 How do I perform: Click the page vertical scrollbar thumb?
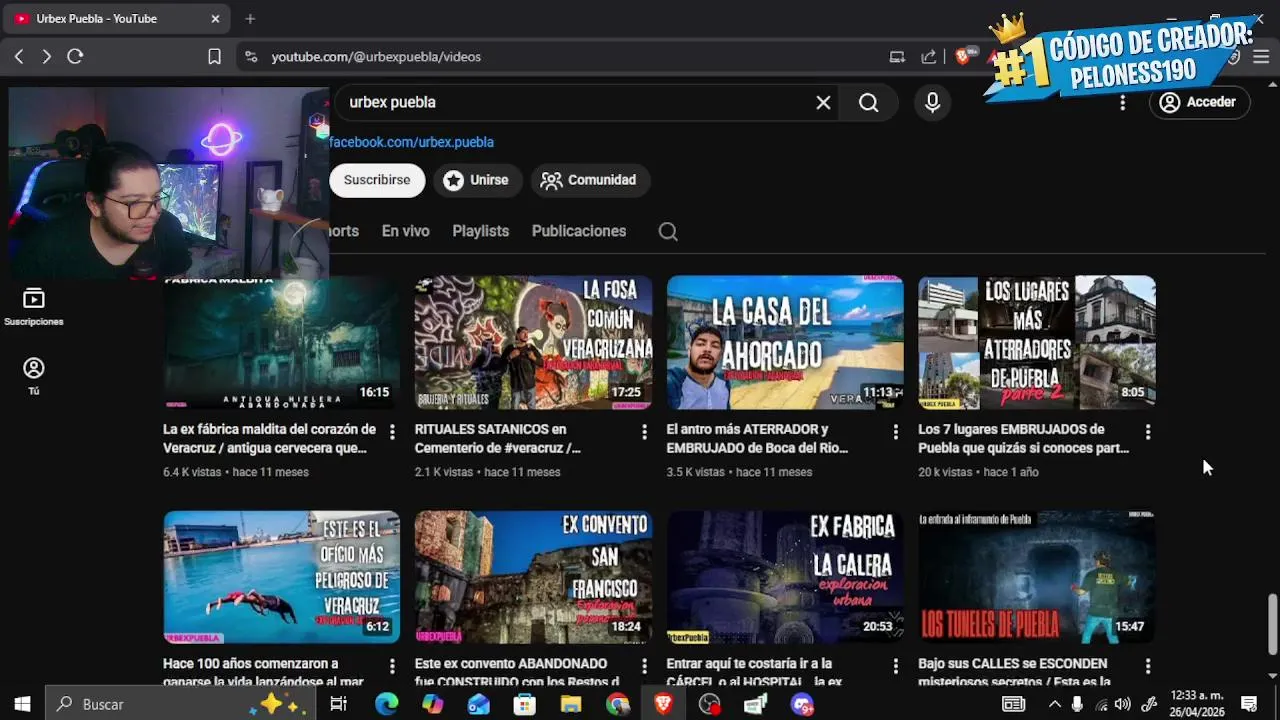pyautogui.click(x=1272, y=624)
